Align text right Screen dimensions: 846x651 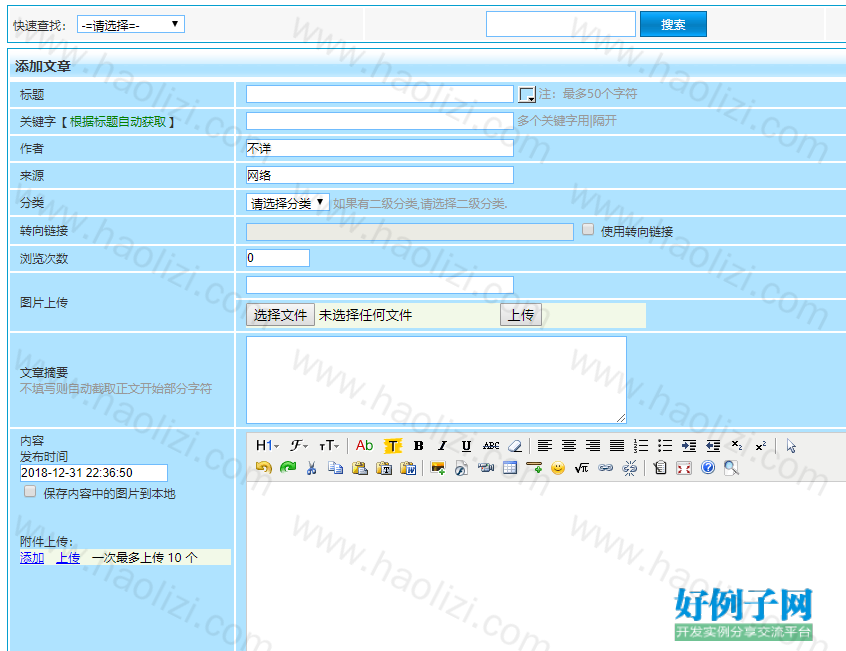(593, 446)
